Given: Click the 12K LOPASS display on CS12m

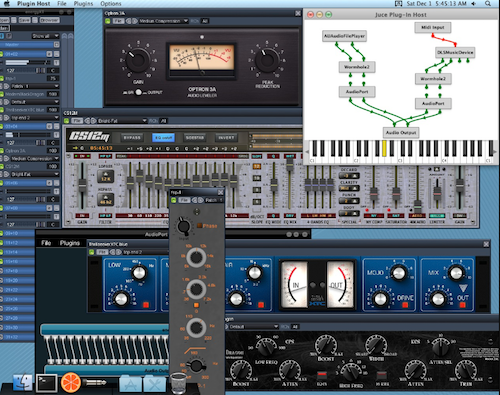Looking at the screenshot, I should [106, 177].
